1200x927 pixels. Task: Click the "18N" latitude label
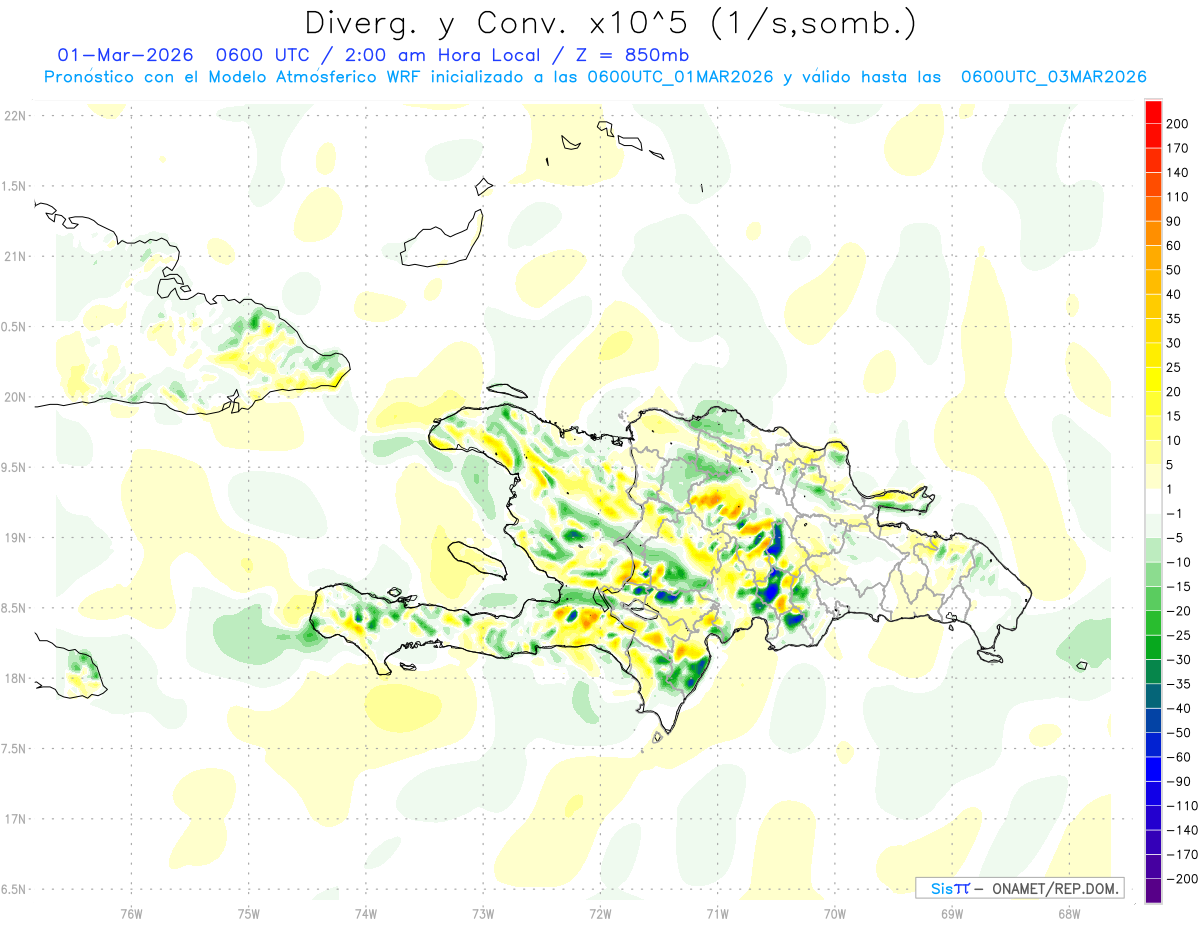[x=15, y=678]
